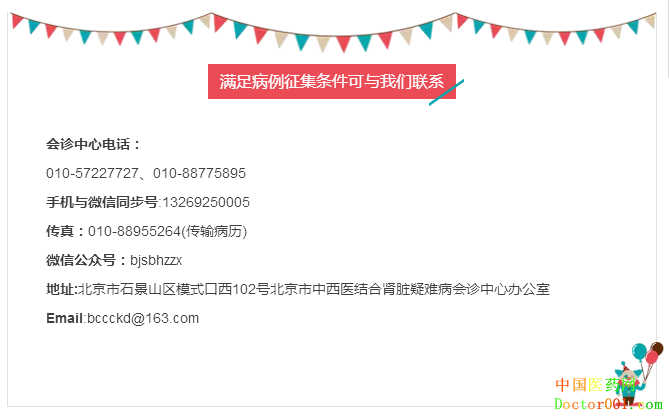
Task: Click the scrollbar at the right edge
Action: [x=667, y=38]
